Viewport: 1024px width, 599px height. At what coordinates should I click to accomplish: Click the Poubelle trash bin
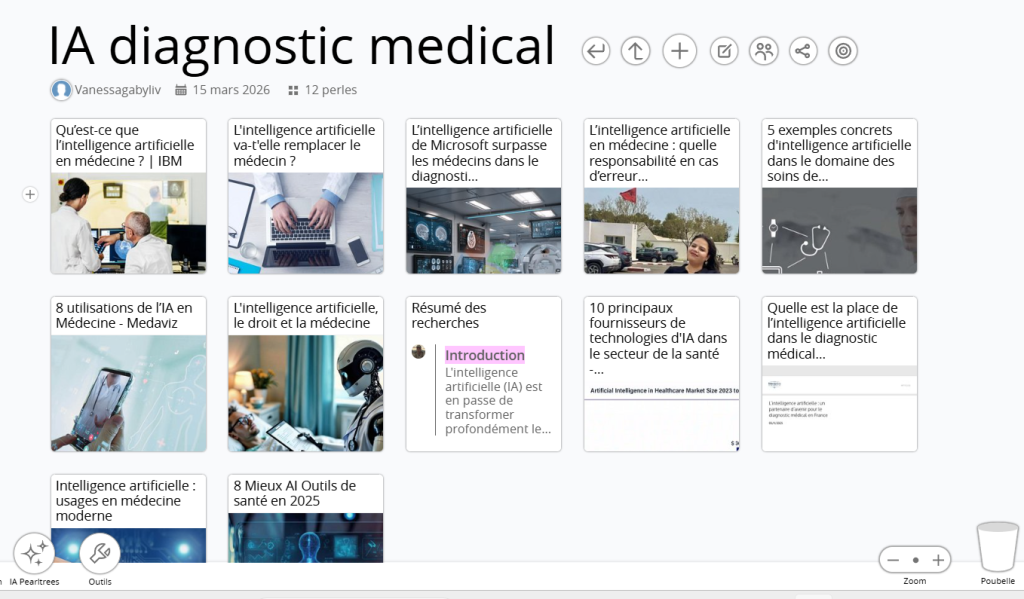[997, 547]
